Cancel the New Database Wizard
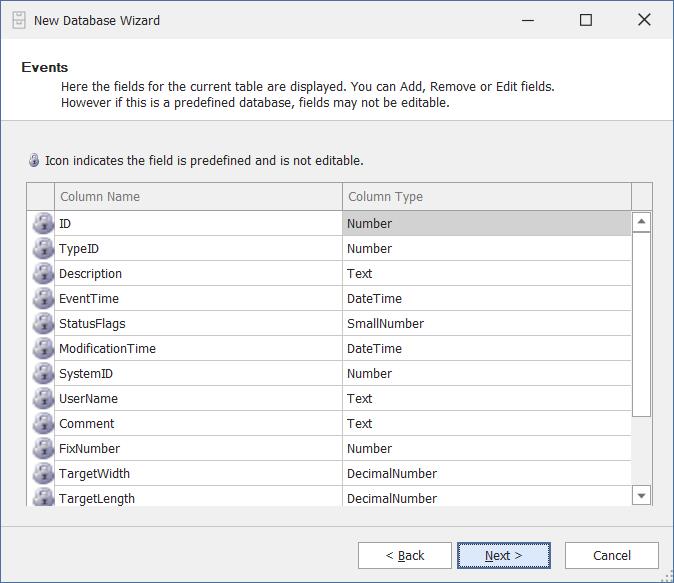The height and width of the screenshot is (583, 674). point(611,556)
